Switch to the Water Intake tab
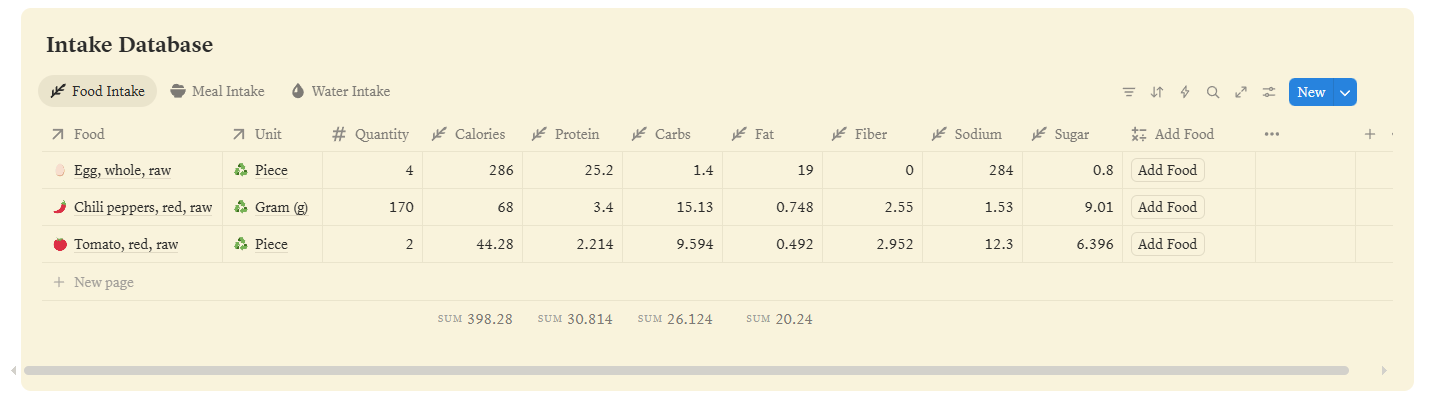 point(341,91)
